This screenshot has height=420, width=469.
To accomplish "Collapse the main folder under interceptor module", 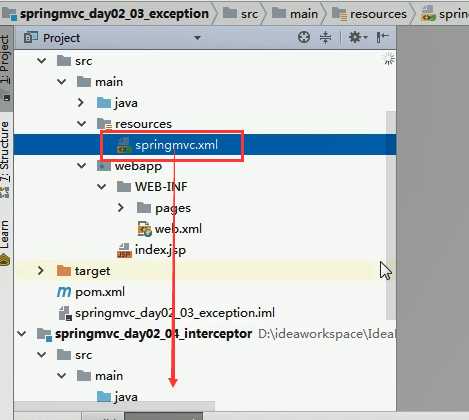I will pyautogui.click(x=62, y=376).
